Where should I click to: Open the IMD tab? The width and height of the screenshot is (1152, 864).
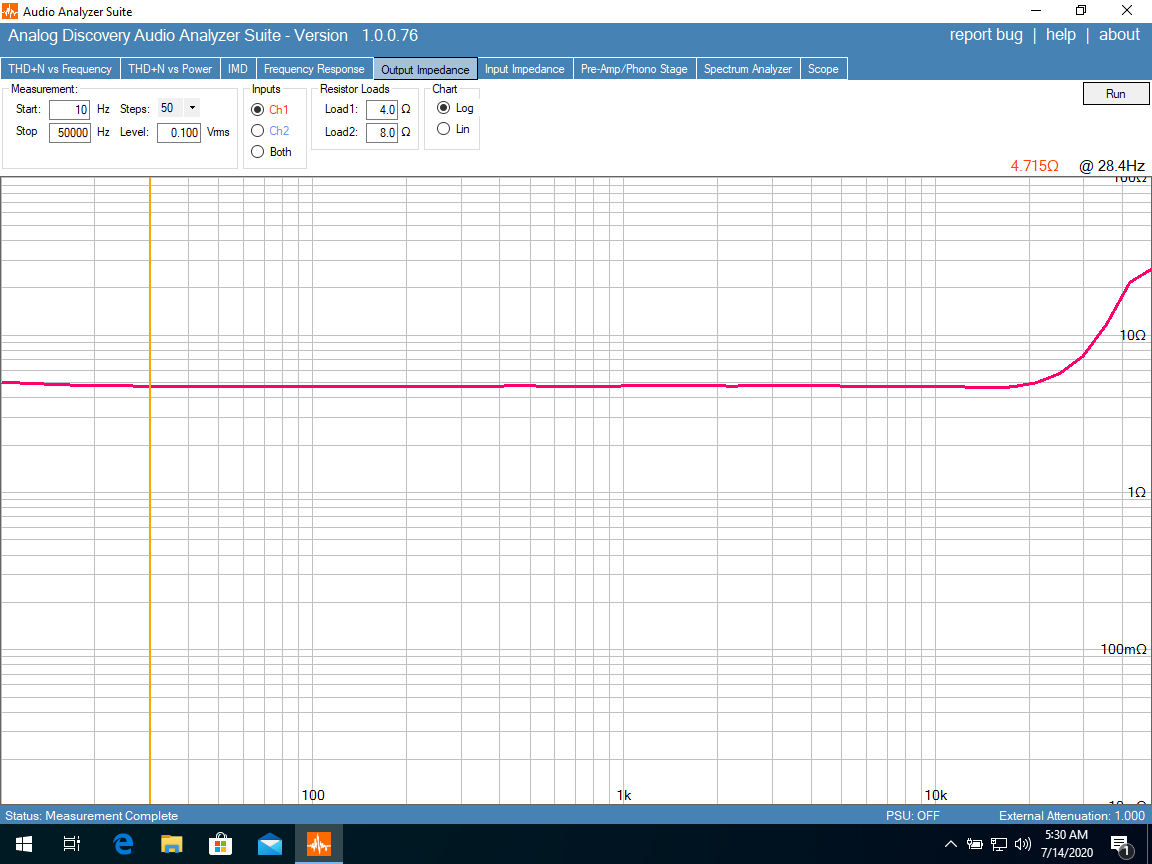click(x=237, y=69)
